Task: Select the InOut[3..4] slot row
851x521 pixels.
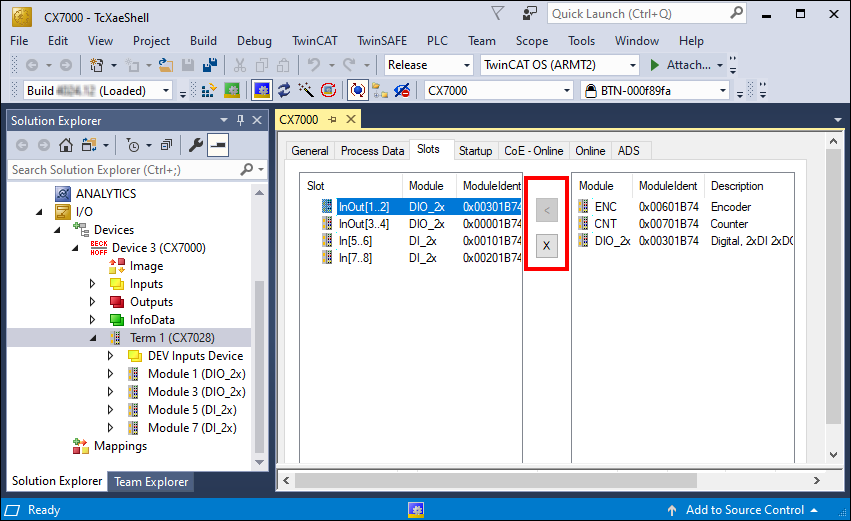Action: point(421,224)
